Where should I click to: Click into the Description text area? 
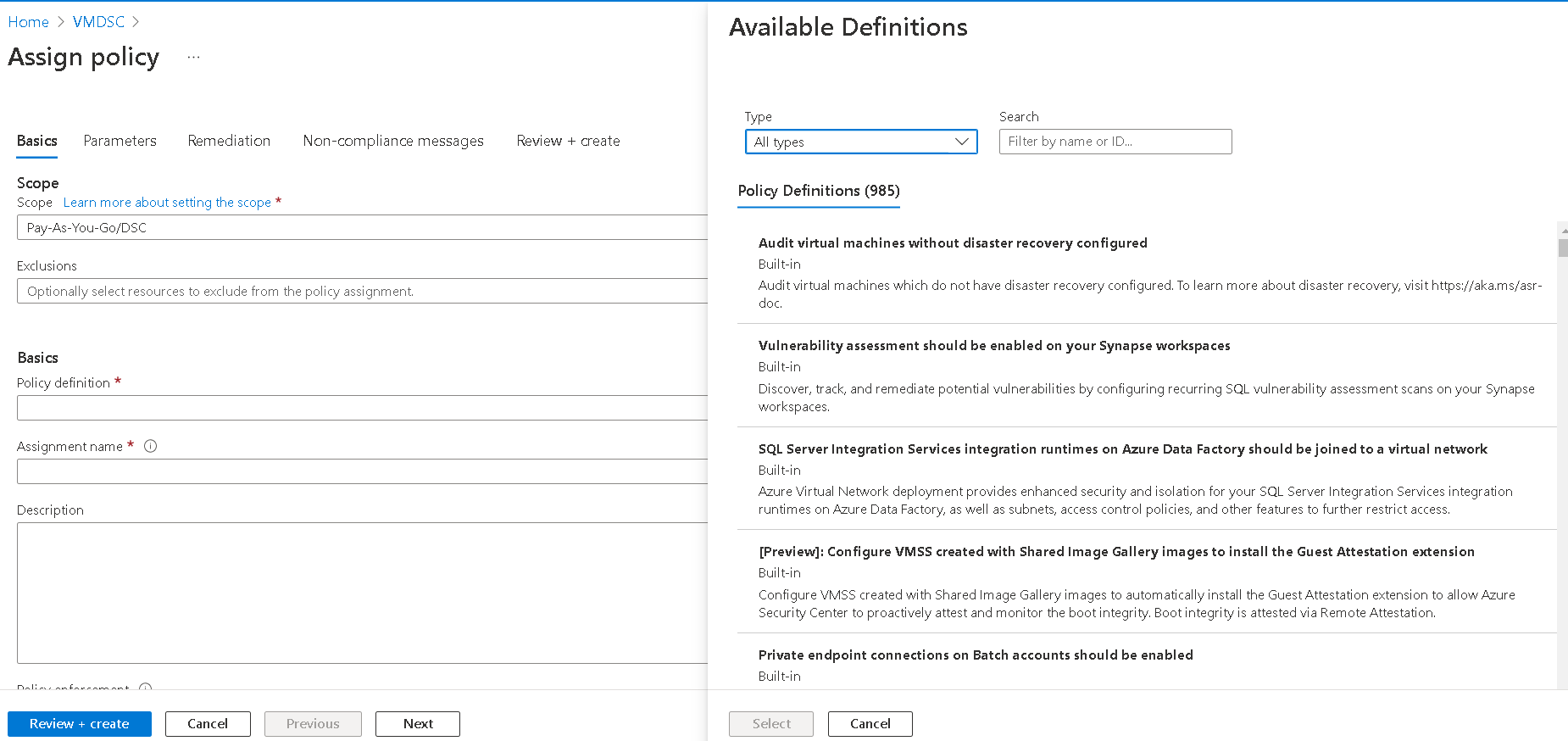(362, 593)
